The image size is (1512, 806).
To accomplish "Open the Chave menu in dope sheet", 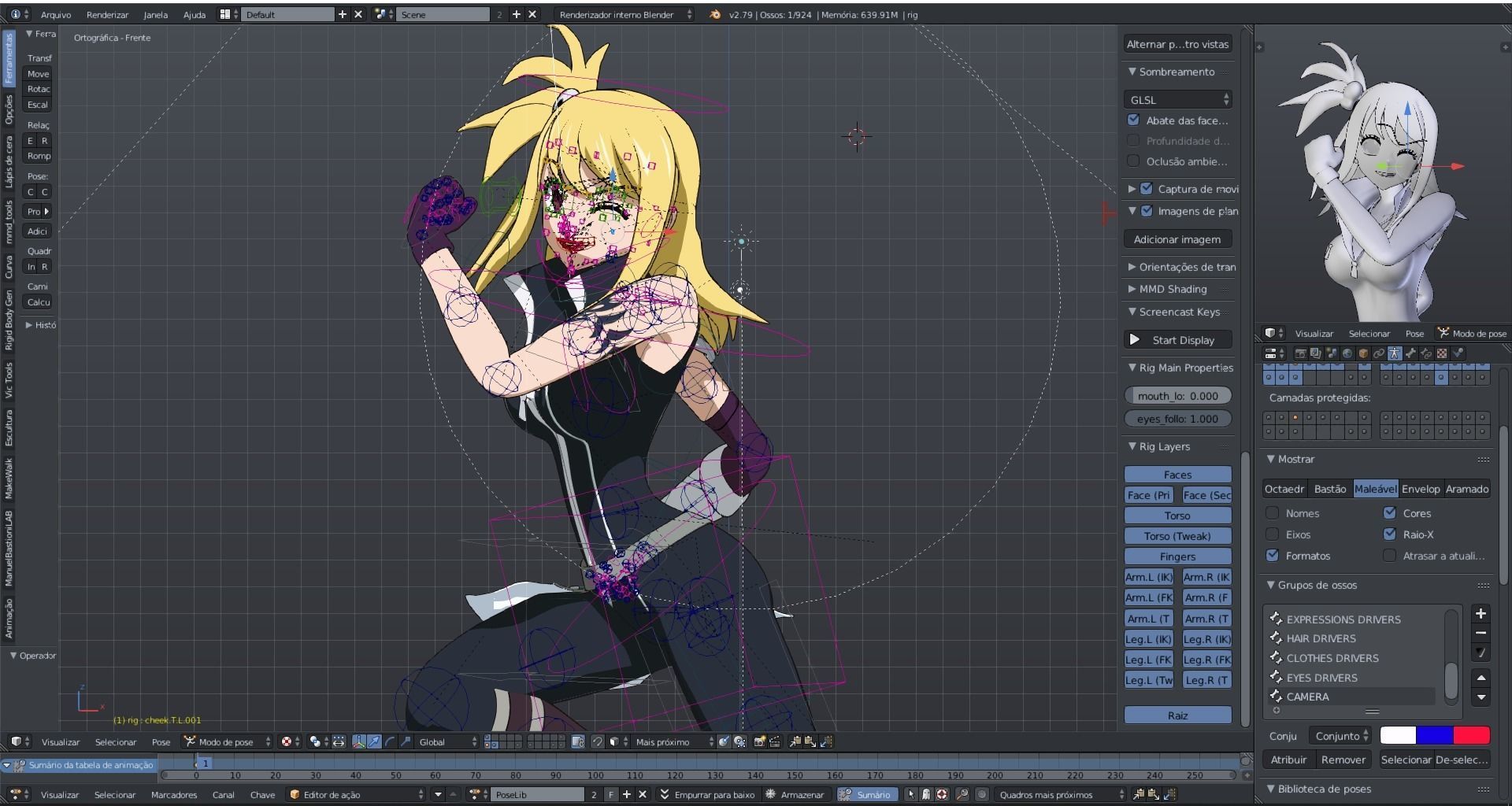I will (262, 794).
